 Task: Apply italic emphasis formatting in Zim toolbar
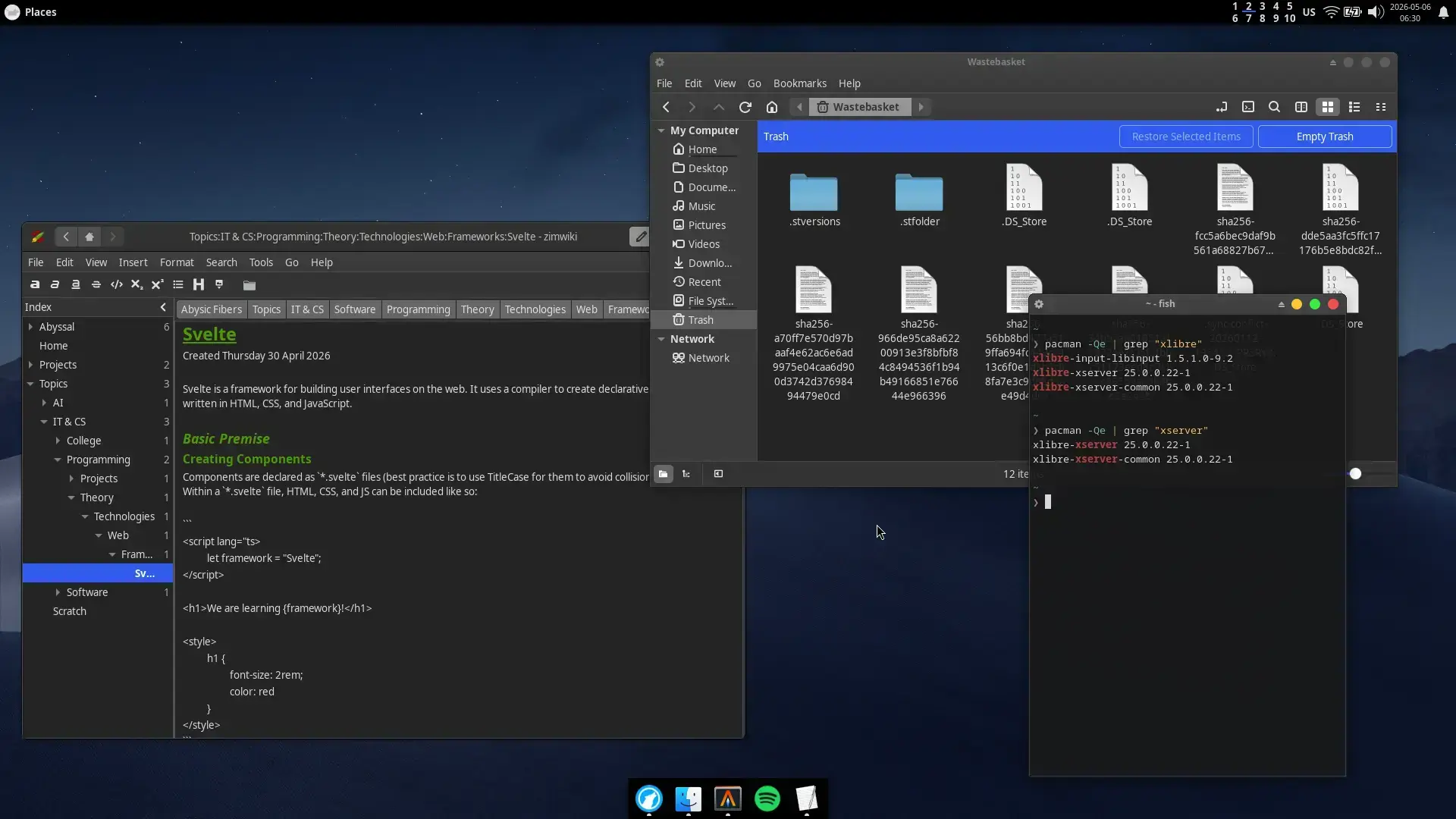click(55, 284)
